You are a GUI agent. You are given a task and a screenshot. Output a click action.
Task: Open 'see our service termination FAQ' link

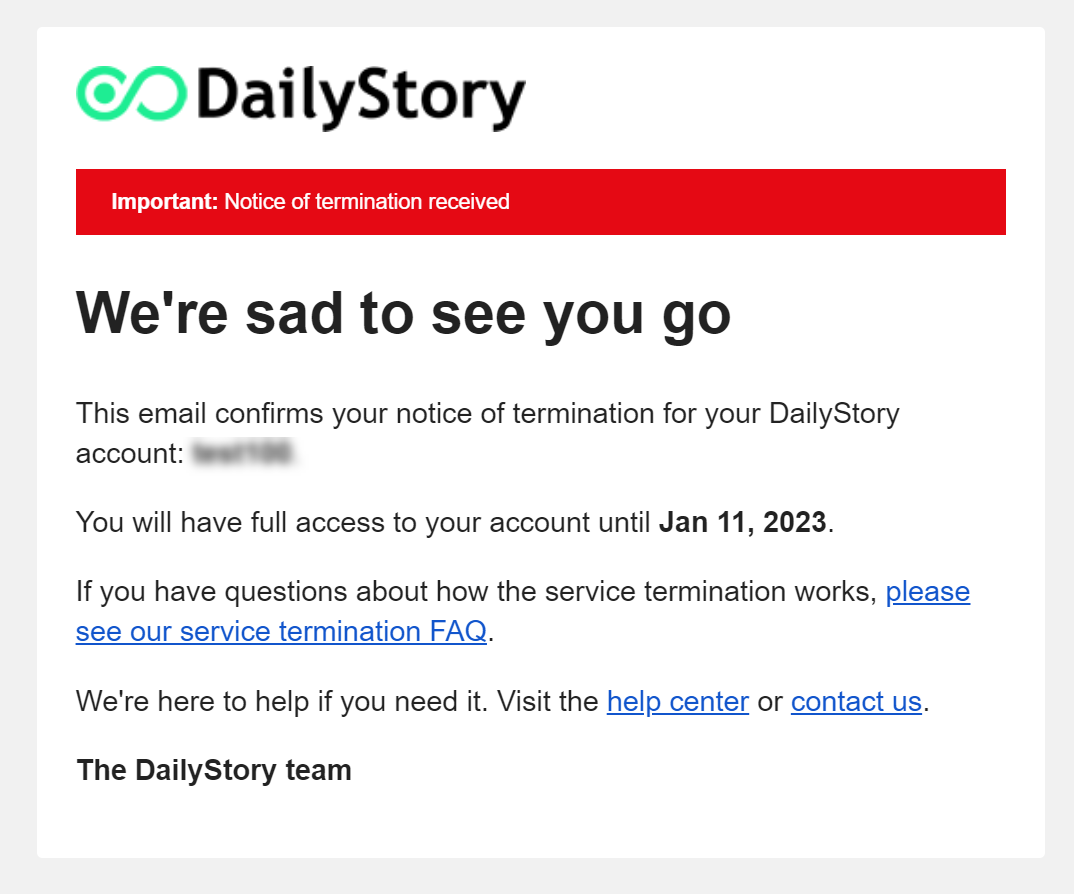tap(281, 632)
